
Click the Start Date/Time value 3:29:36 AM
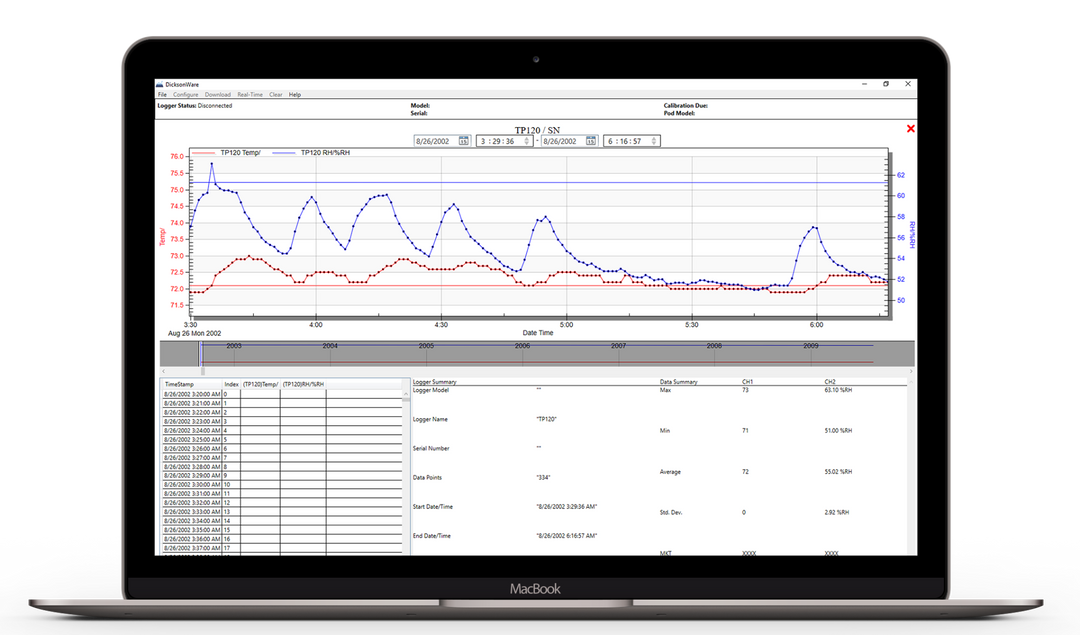coord(567,507)
